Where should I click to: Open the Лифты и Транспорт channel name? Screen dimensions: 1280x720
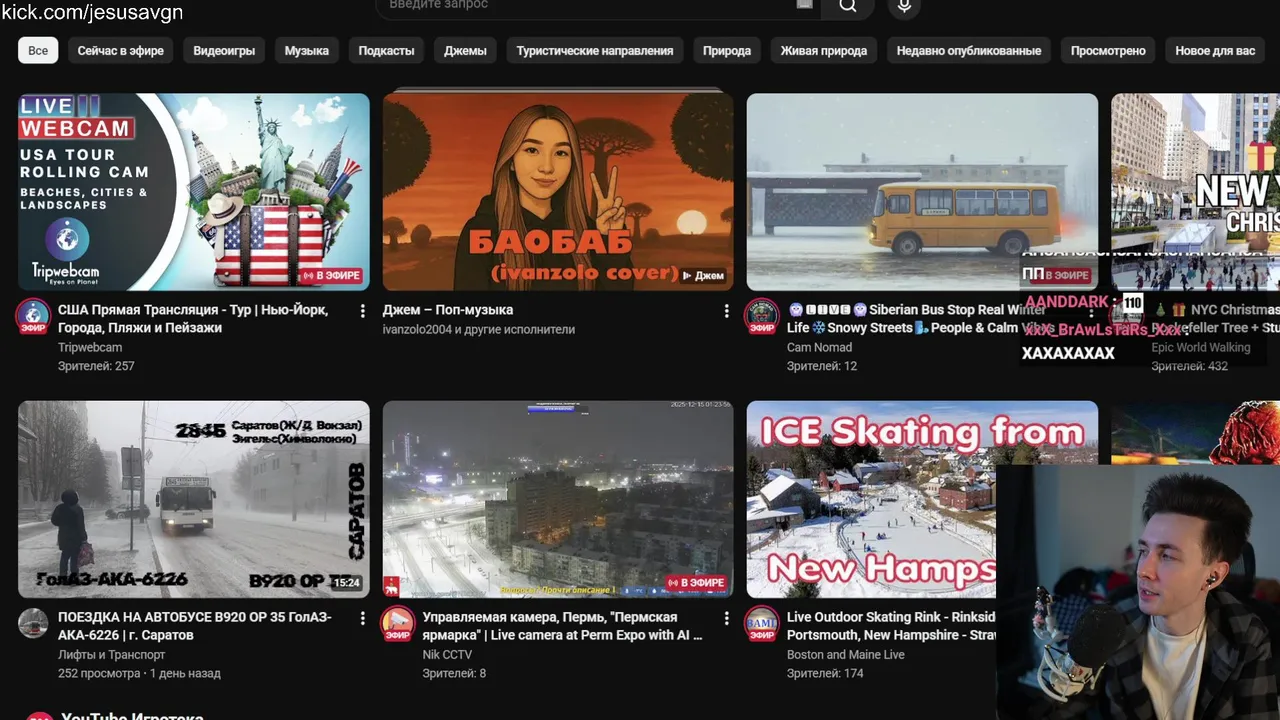click(x=112, y=655)
